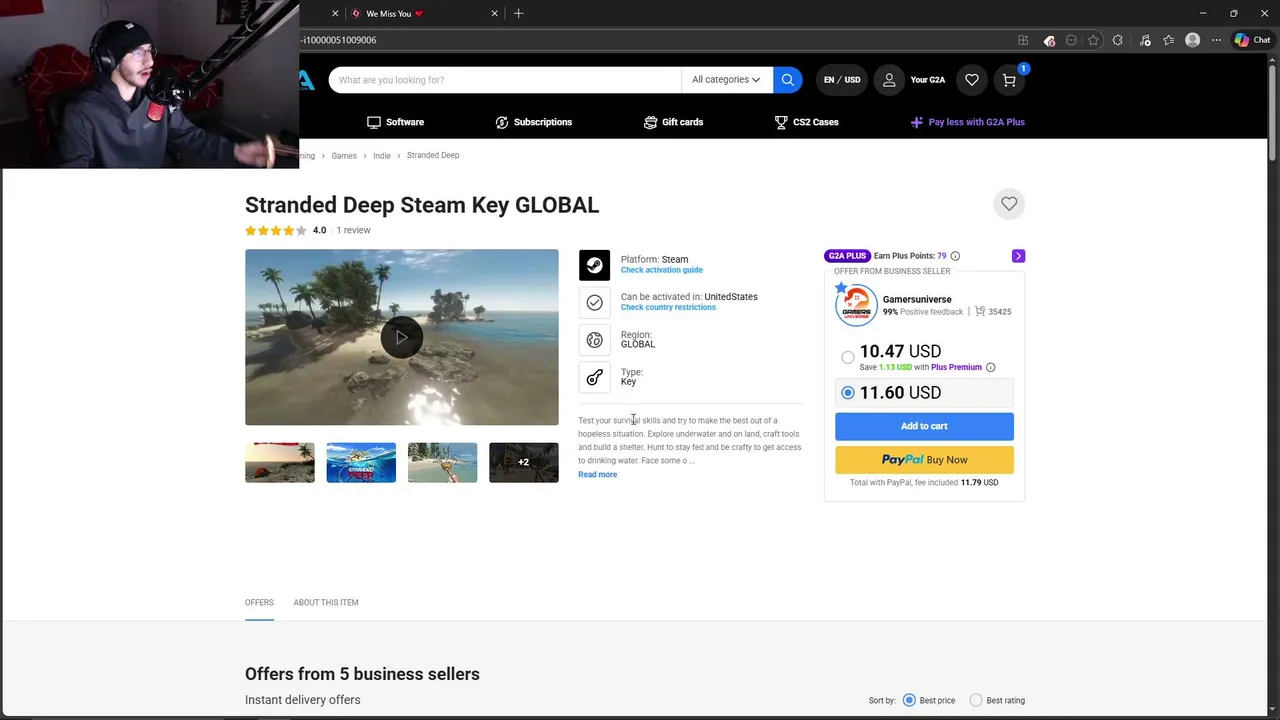Switch to the ABOUT THIS ITEM tab
Screen dimensions: 1280x720
pos(326,602)
